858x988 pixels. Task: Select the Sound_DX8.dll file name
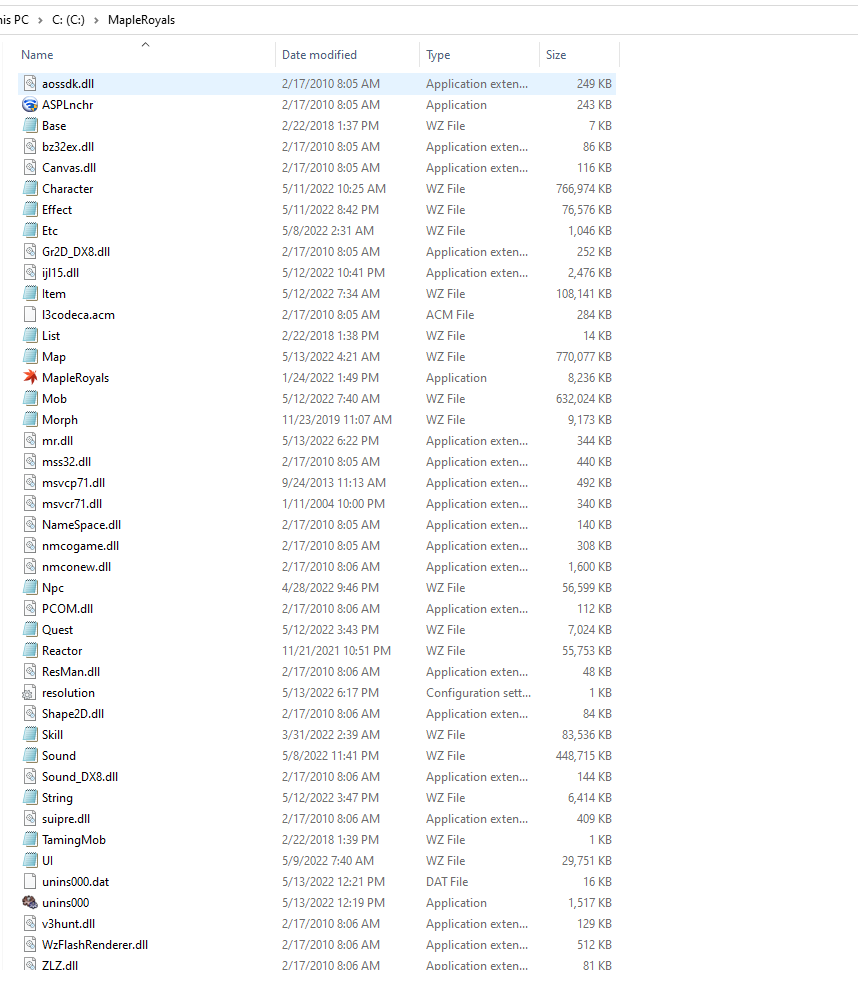[x=80, y=776]
